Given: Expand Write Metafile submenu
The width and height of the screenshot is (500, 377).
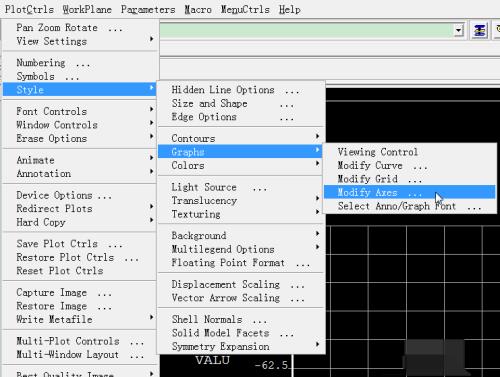Looking at the screenshot, I should [79, 319].
